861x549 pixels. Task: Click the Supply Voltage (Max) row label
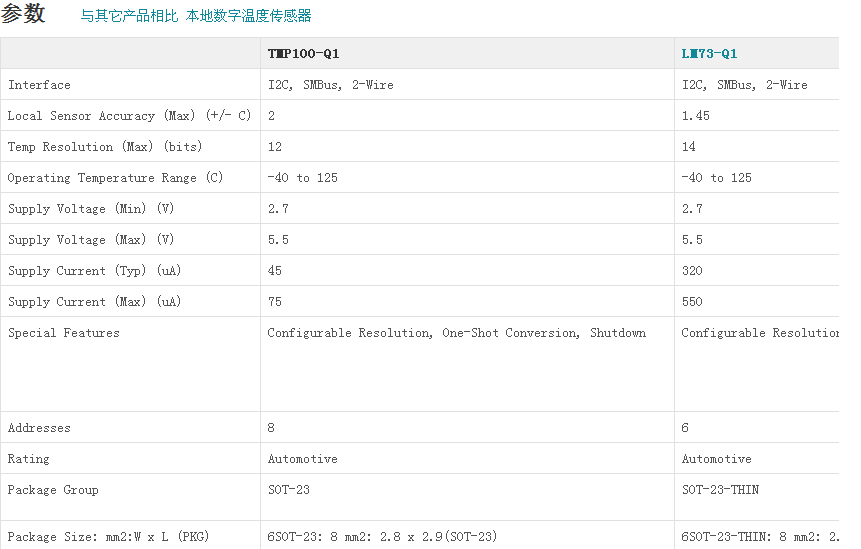pyautogui.click(x=90, y=240)
